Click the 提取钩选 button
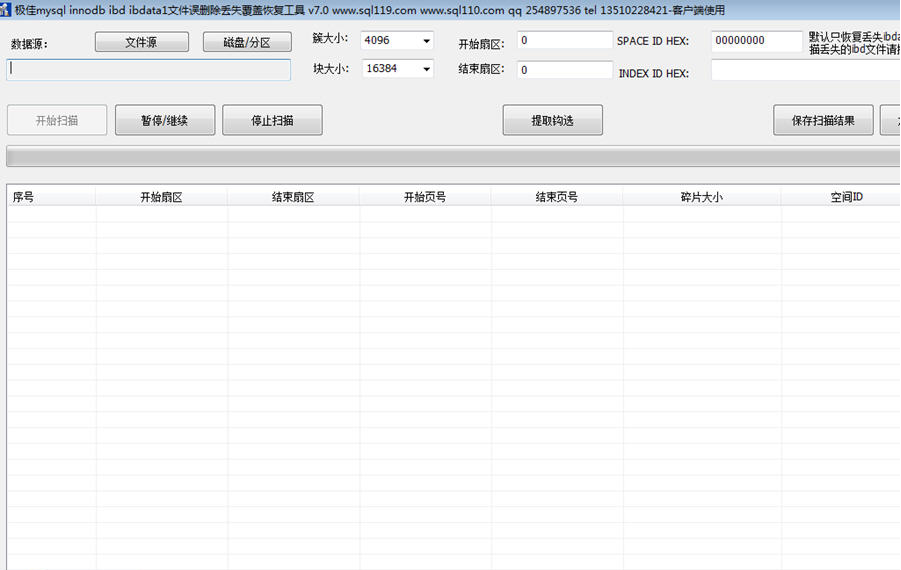This screenshot has width=901, height=570. 552,120
